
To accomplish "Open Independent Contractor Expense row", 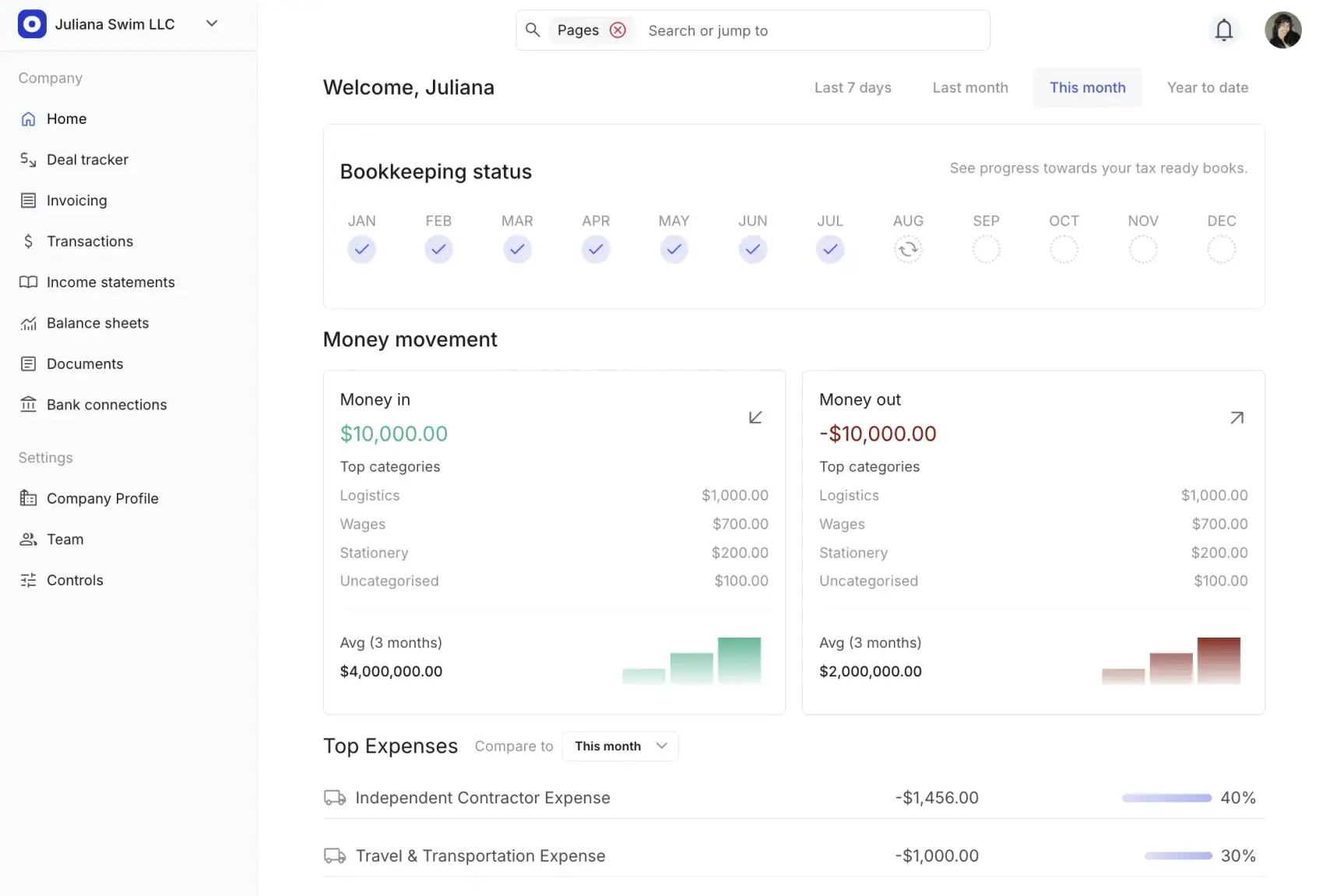I will [794, 797].
